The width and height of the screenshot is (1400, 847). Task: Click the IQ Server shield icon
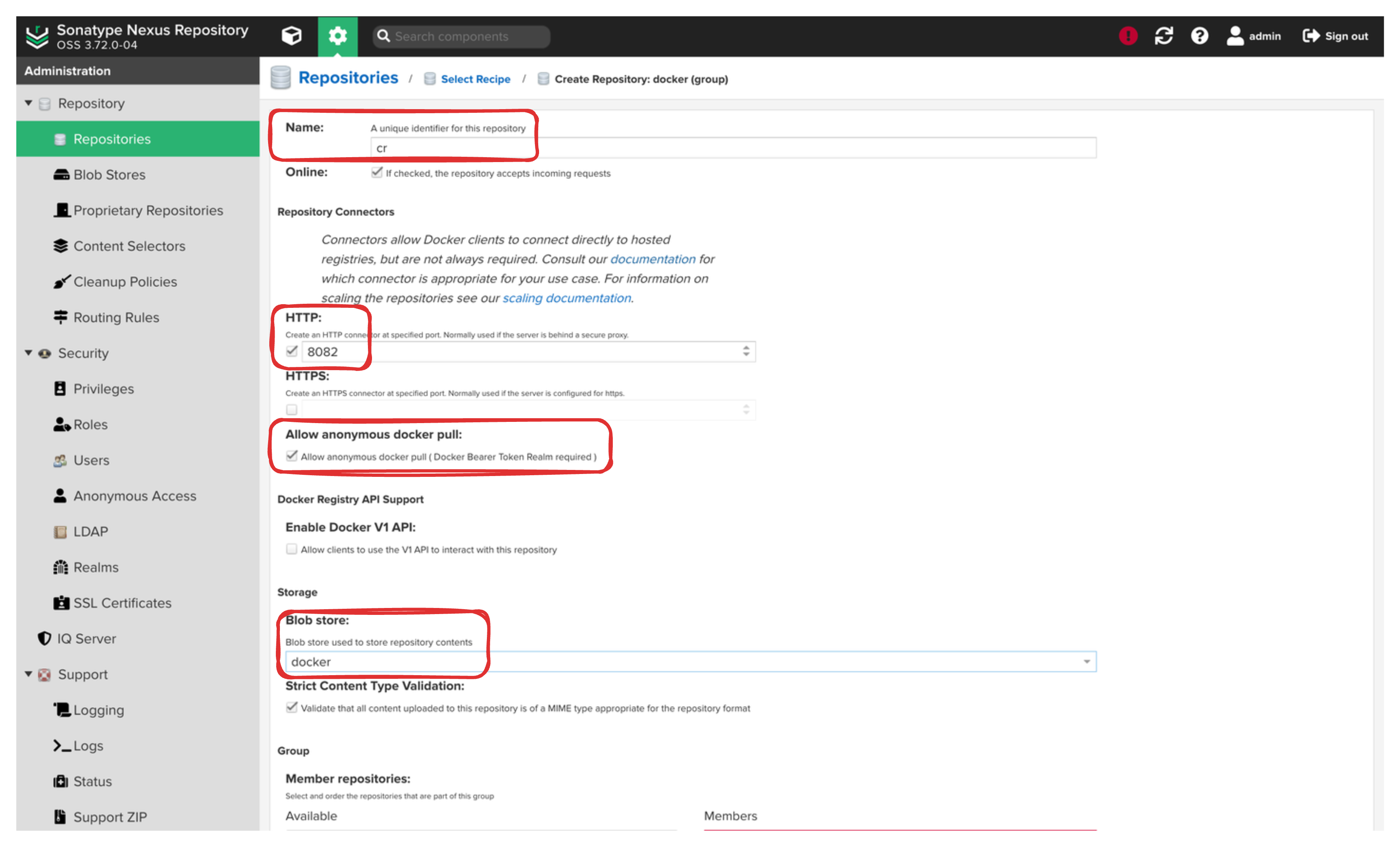pyautogui.click(x=44, y=639)
